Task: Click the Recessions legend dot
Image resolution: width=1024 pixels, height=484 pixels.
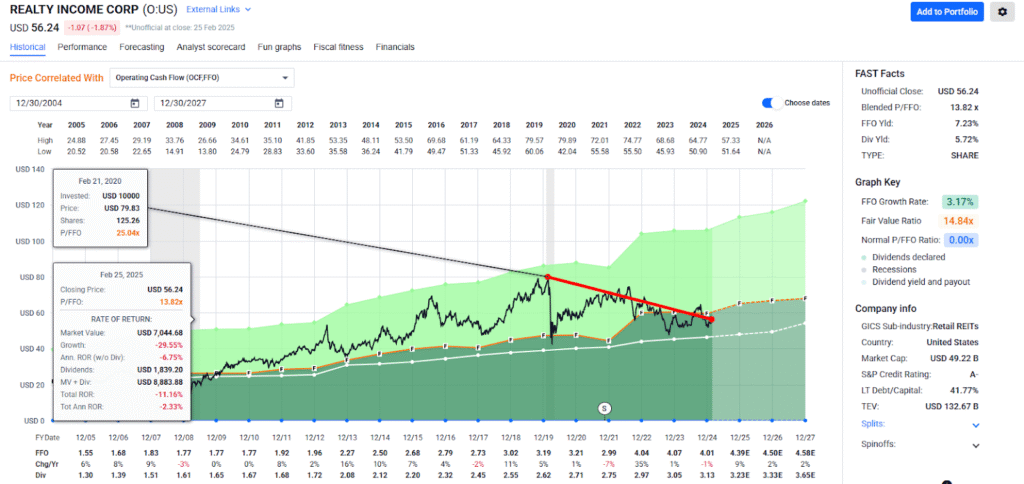Action: (x=865, y=271)
